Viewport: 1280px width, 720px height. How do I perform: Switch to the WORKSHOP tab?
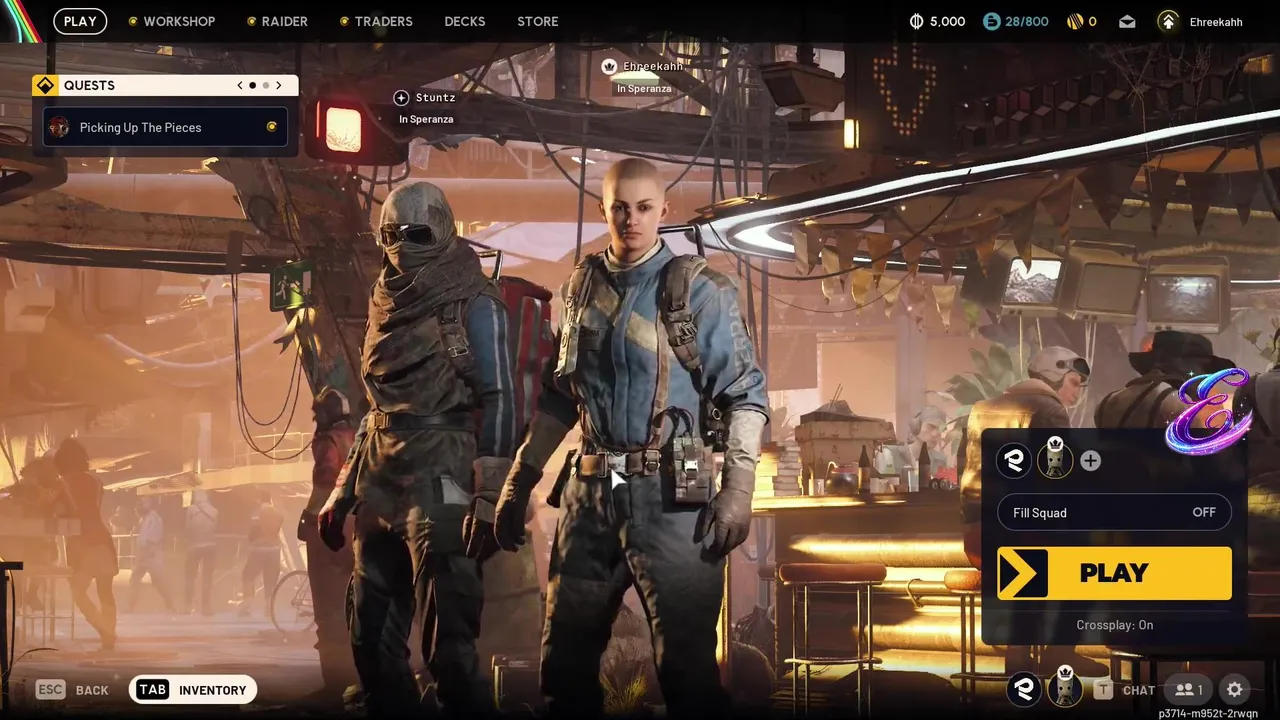pos(171,21)
